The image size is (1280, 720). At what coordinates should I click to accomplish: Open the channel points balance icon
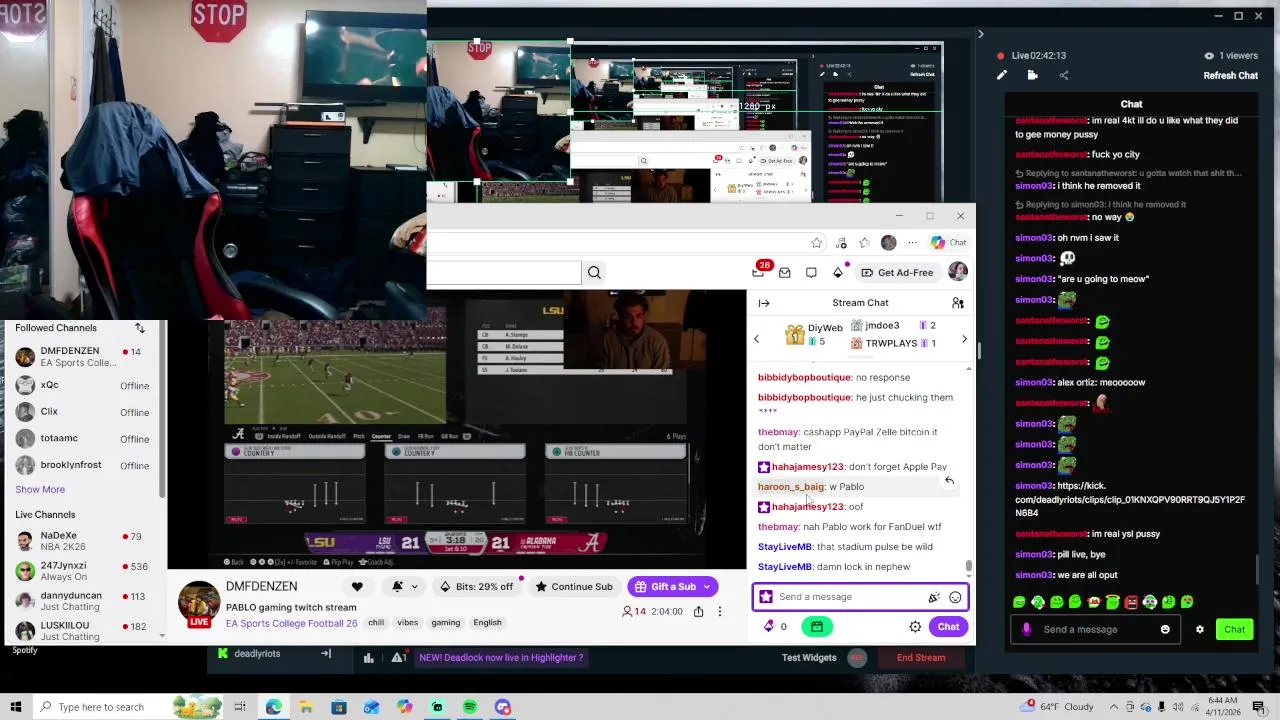tap(768, 627)
